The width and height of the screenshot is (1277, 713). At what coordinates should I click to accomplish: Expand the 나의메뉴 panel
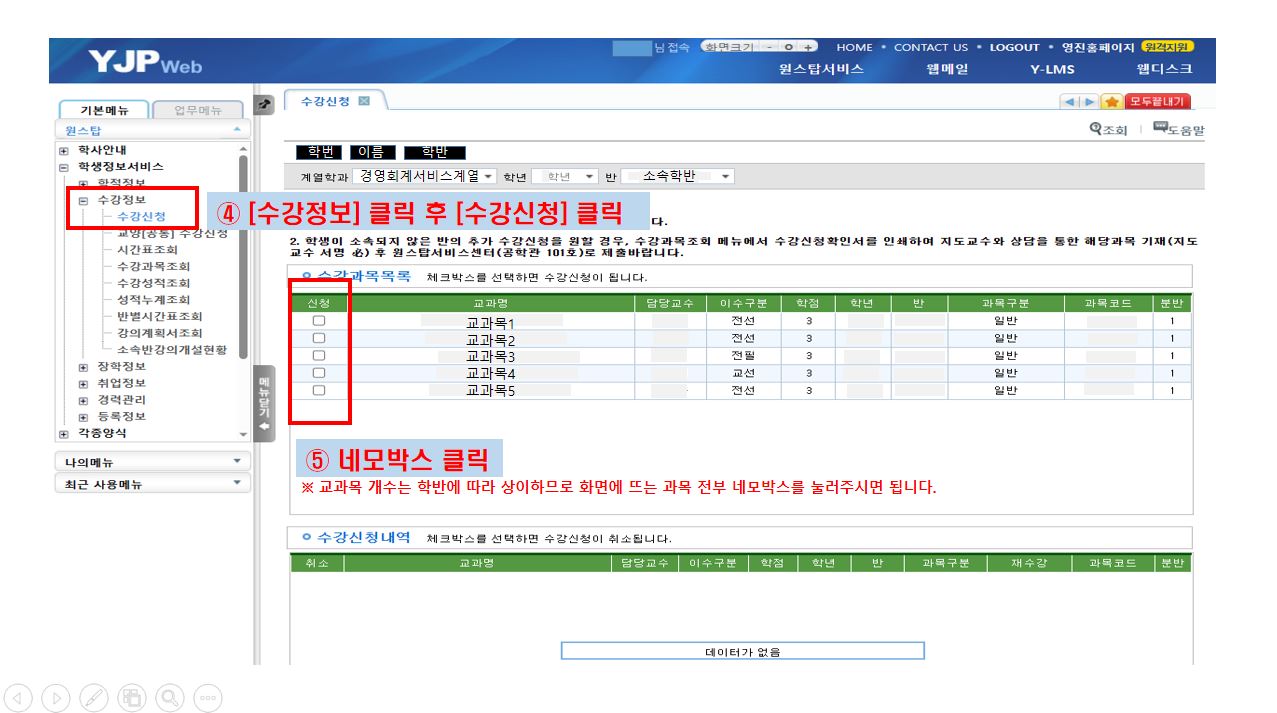click(x=152, y=462)
